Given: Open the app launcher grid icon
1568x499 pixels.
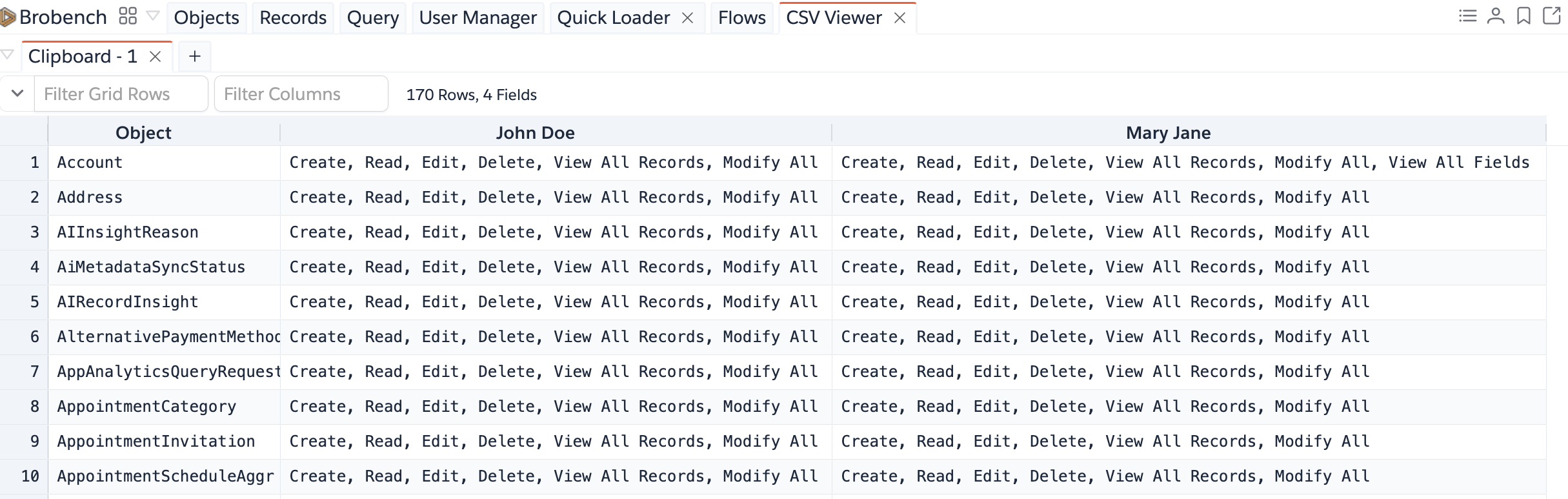Looking at the screenshot, I should click(x=128, y=16).
